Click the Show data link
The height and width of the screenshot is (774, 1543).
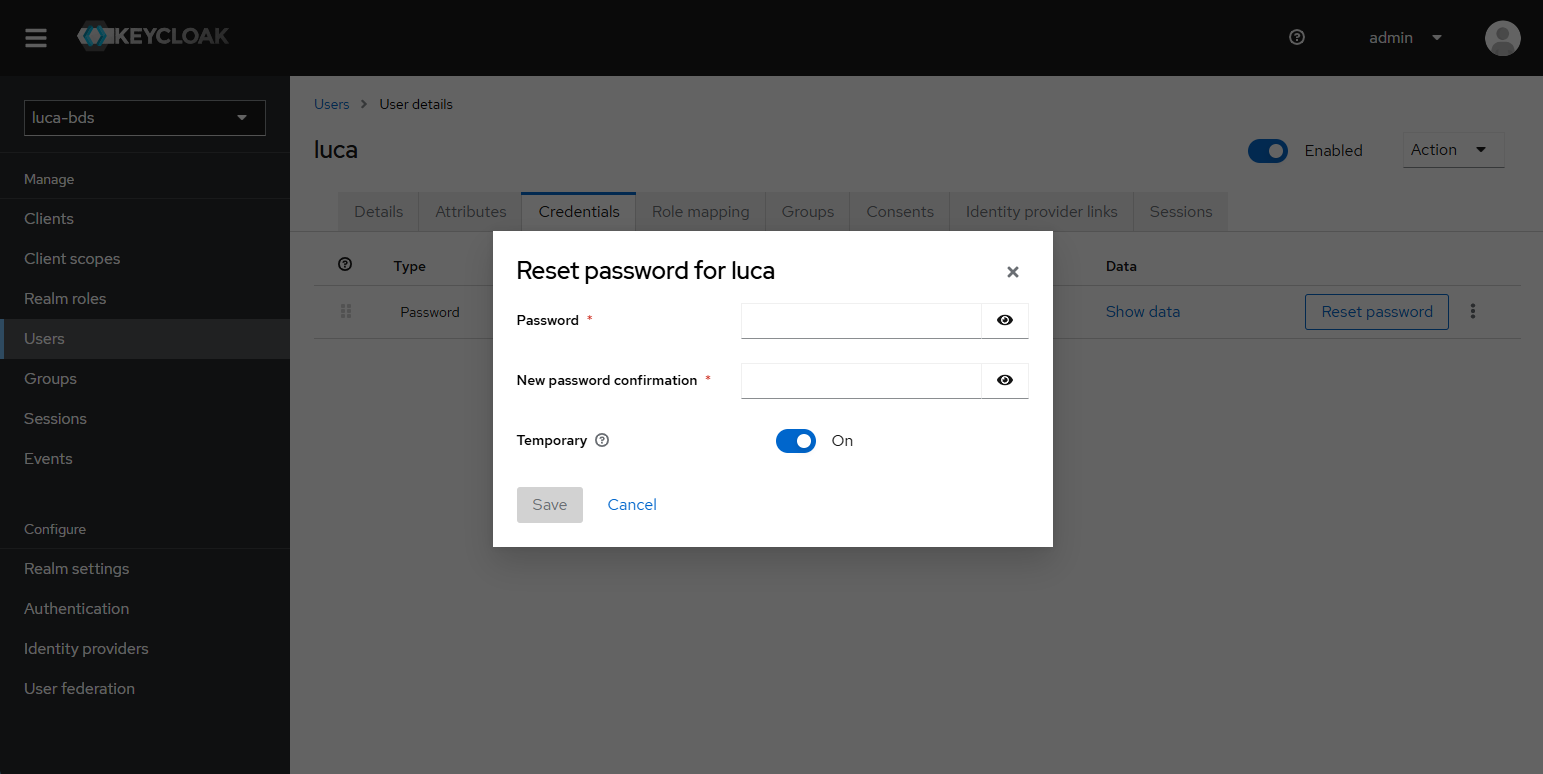coord(1143,311)
